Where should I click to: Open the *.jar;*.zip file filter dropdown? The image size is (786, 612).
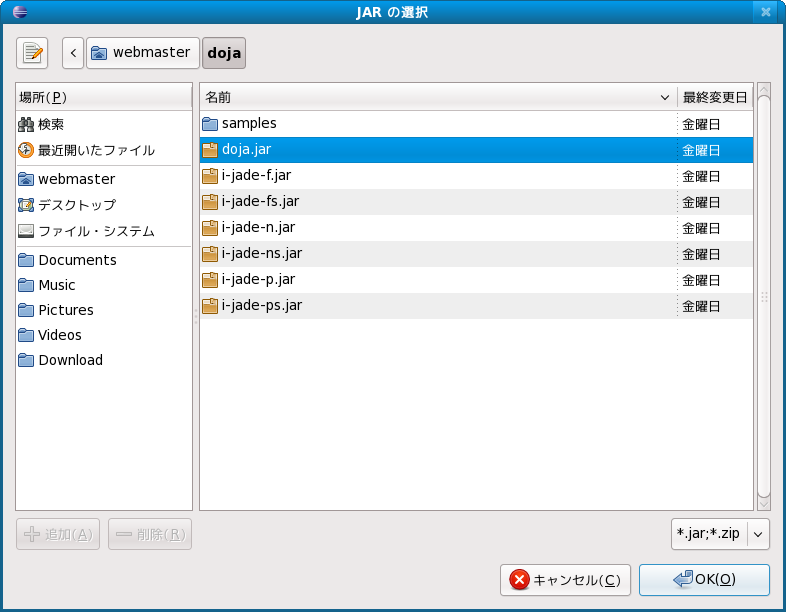720,534
